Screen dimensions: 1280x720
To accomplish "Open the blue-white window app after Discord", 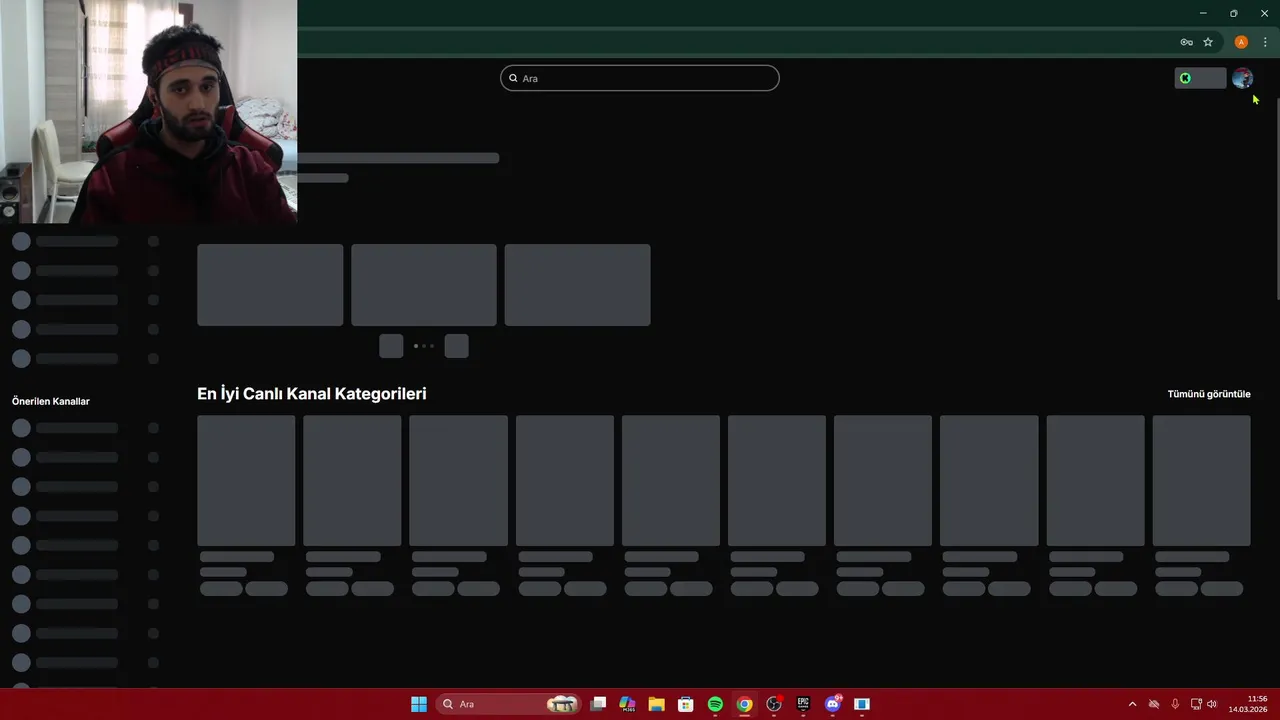I will 862,704.
